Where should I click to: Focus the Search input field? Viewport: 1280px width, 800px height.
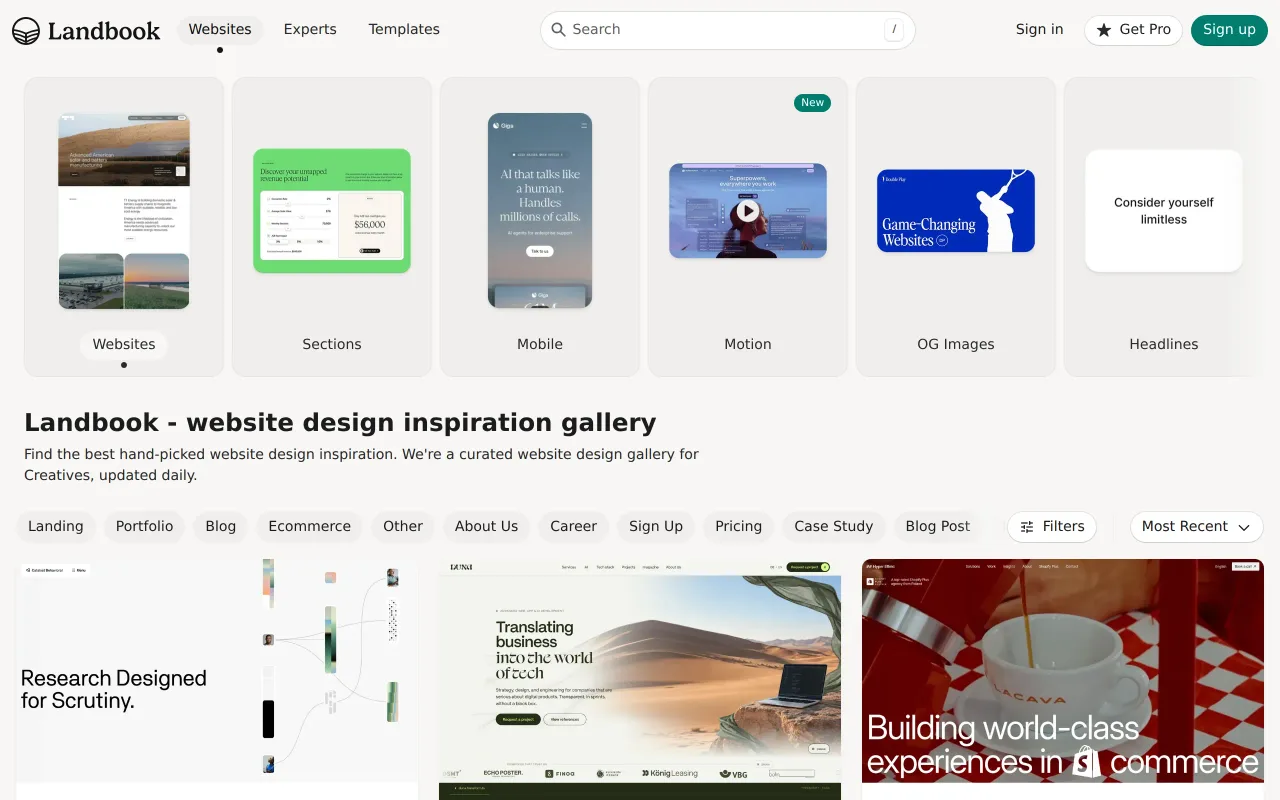tap(728, 30)
